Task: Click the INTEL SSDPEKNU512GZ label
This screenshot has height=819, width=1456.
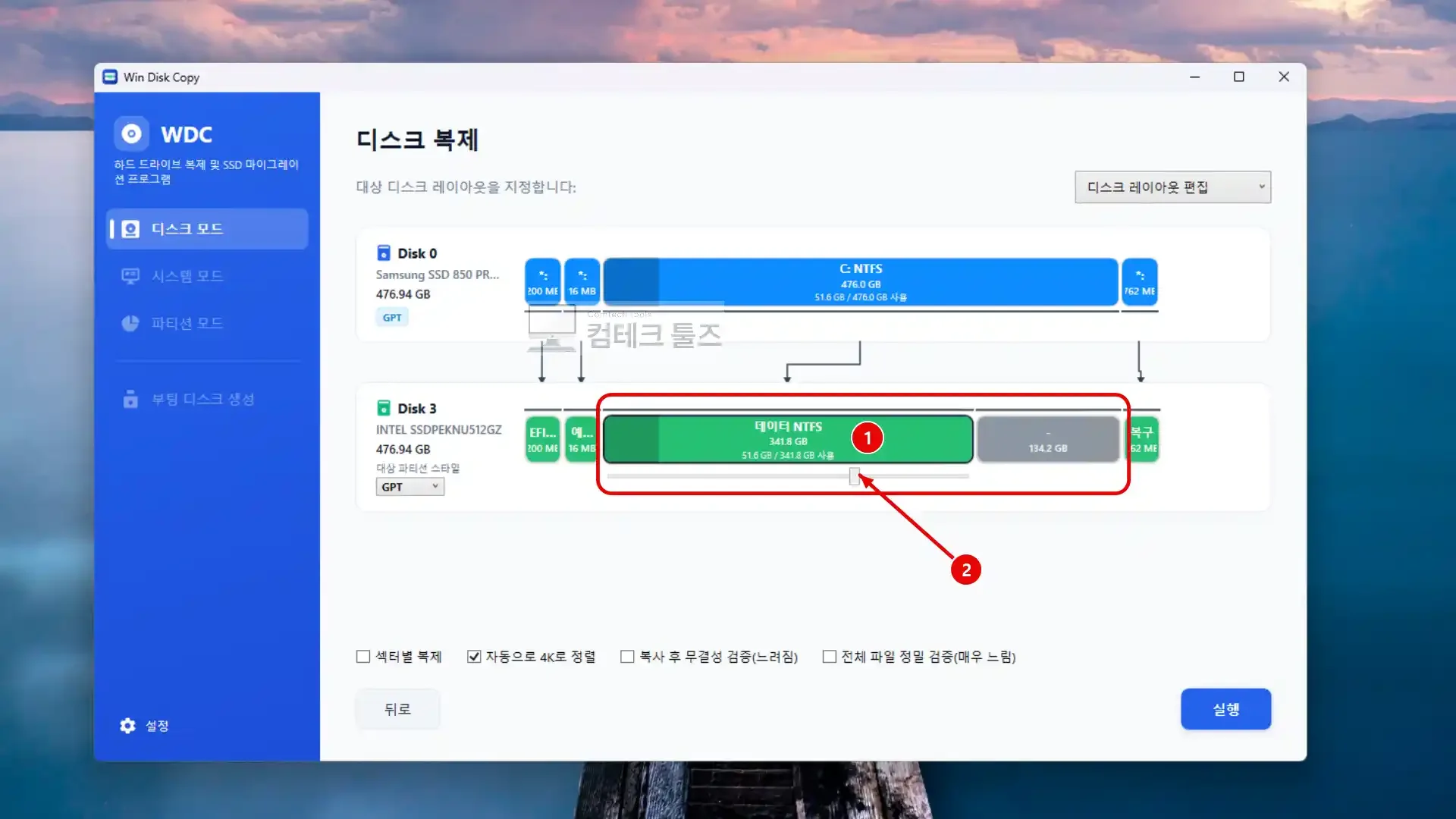Action: [x=439, y=430]
